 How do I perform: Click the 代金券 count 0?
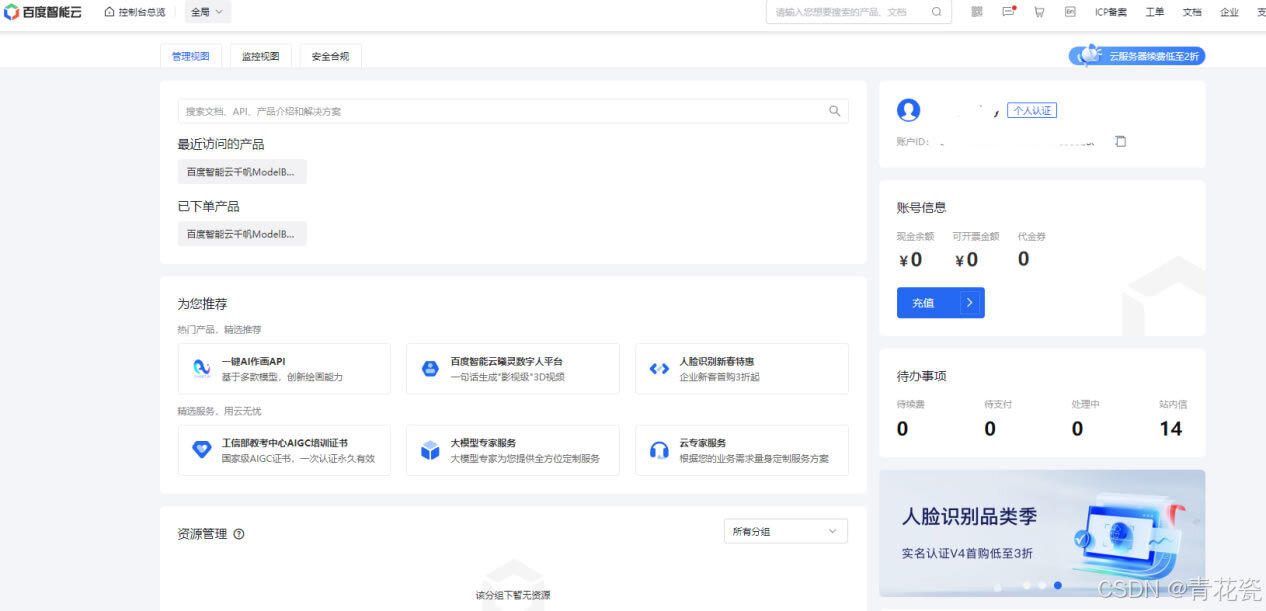1023,259
